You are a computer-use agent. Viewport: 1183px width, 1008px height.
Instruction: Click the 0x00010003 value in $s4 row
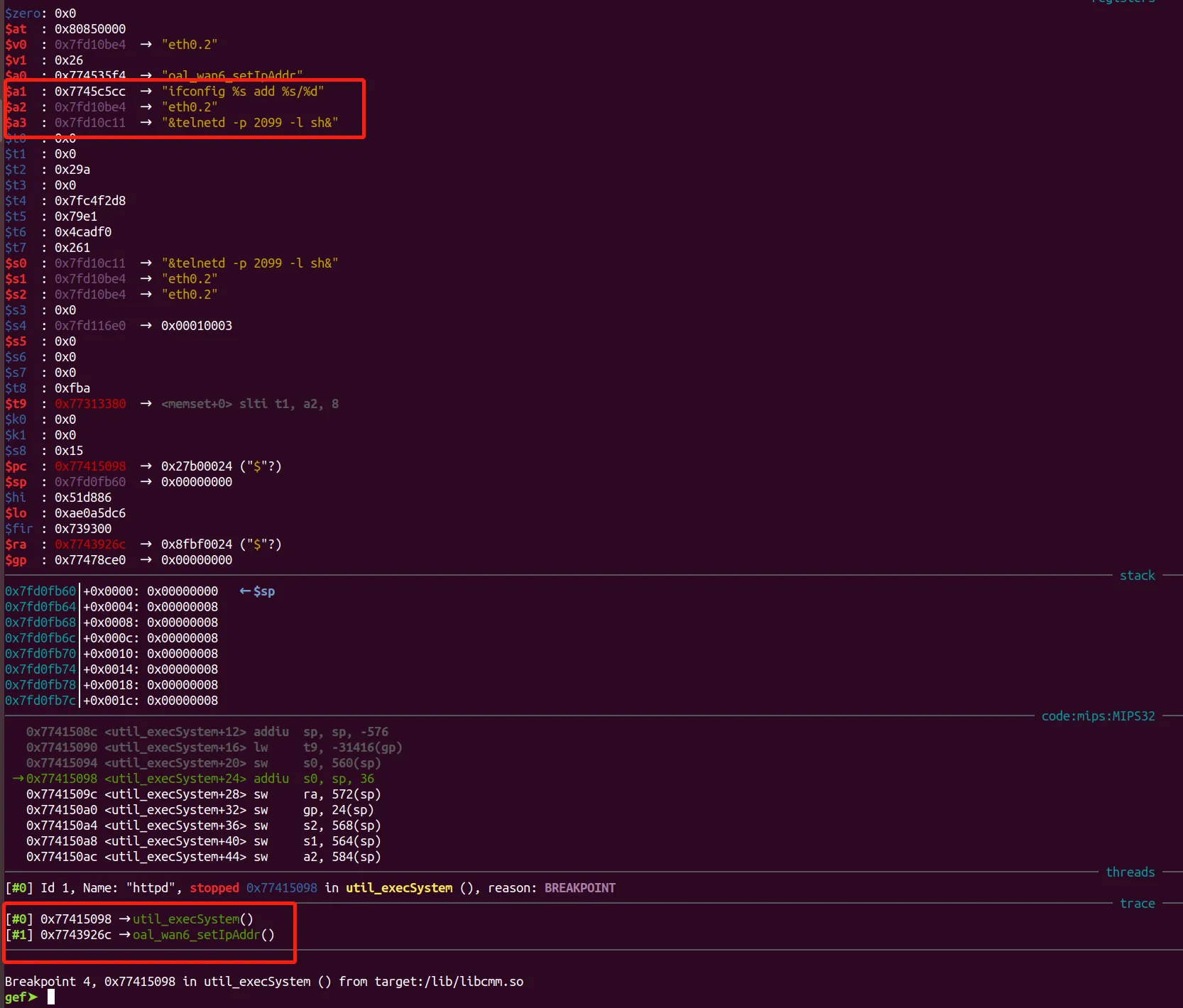coord(197,326)
